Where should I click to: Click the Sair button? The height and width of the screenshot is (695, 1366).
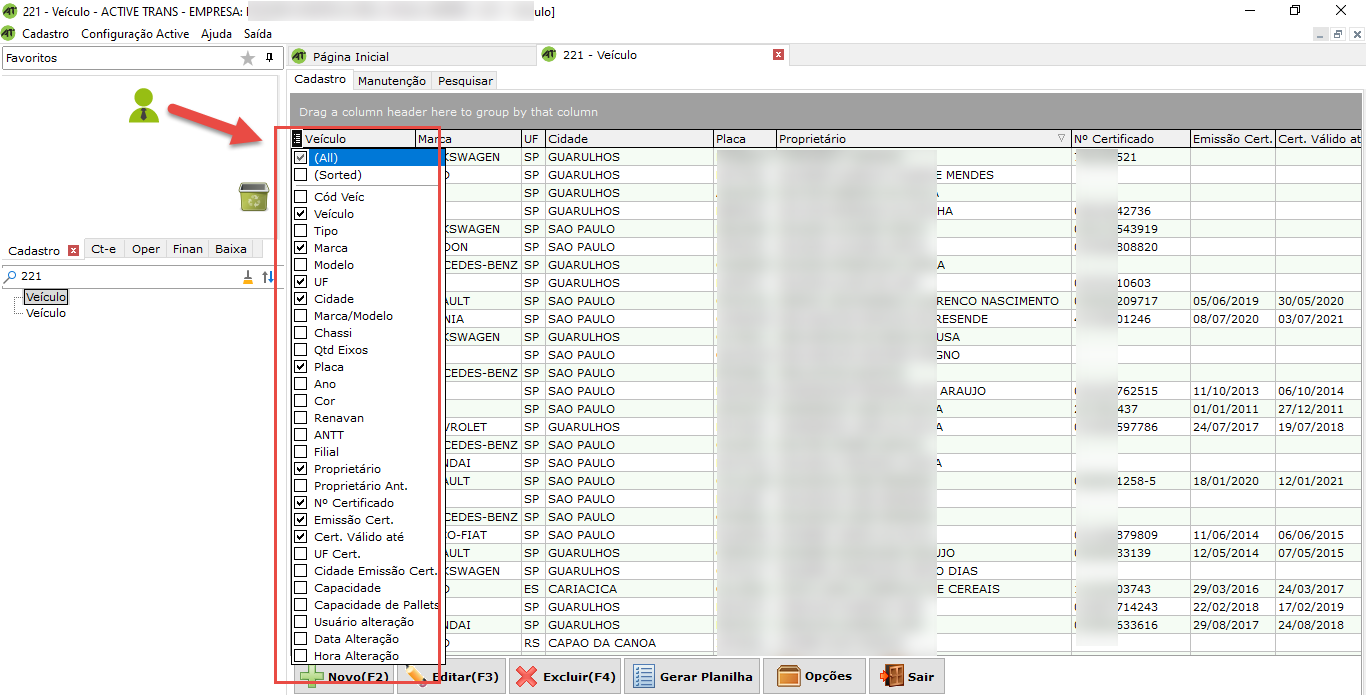pos(907,676)
